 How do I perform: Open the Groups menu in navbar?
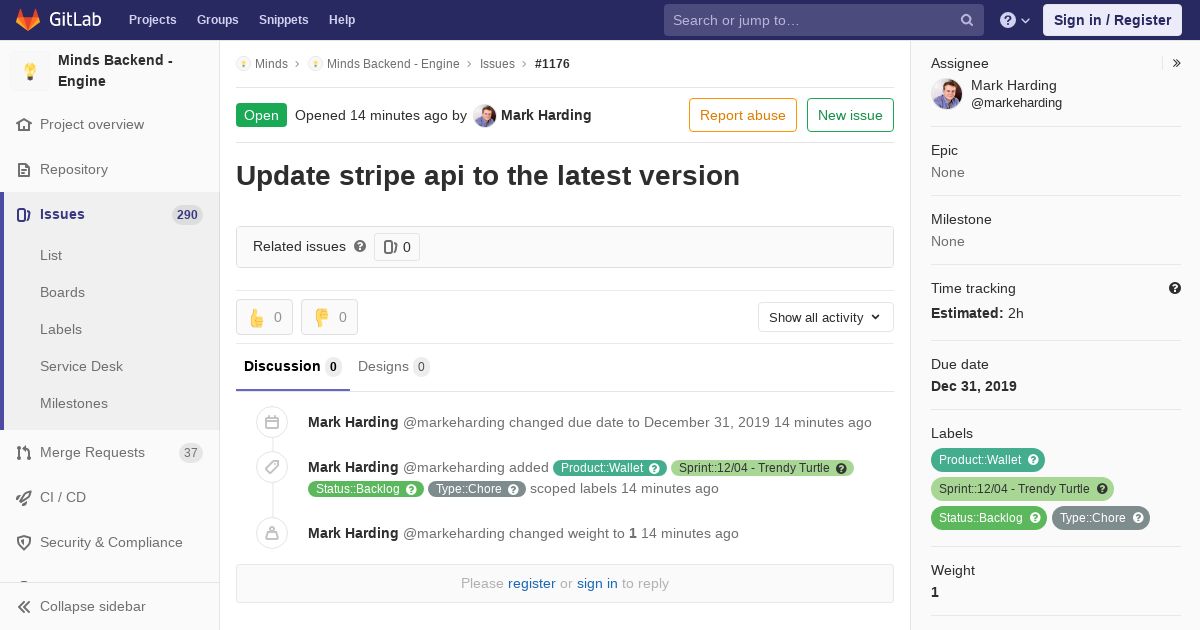[x=217, y=20]
